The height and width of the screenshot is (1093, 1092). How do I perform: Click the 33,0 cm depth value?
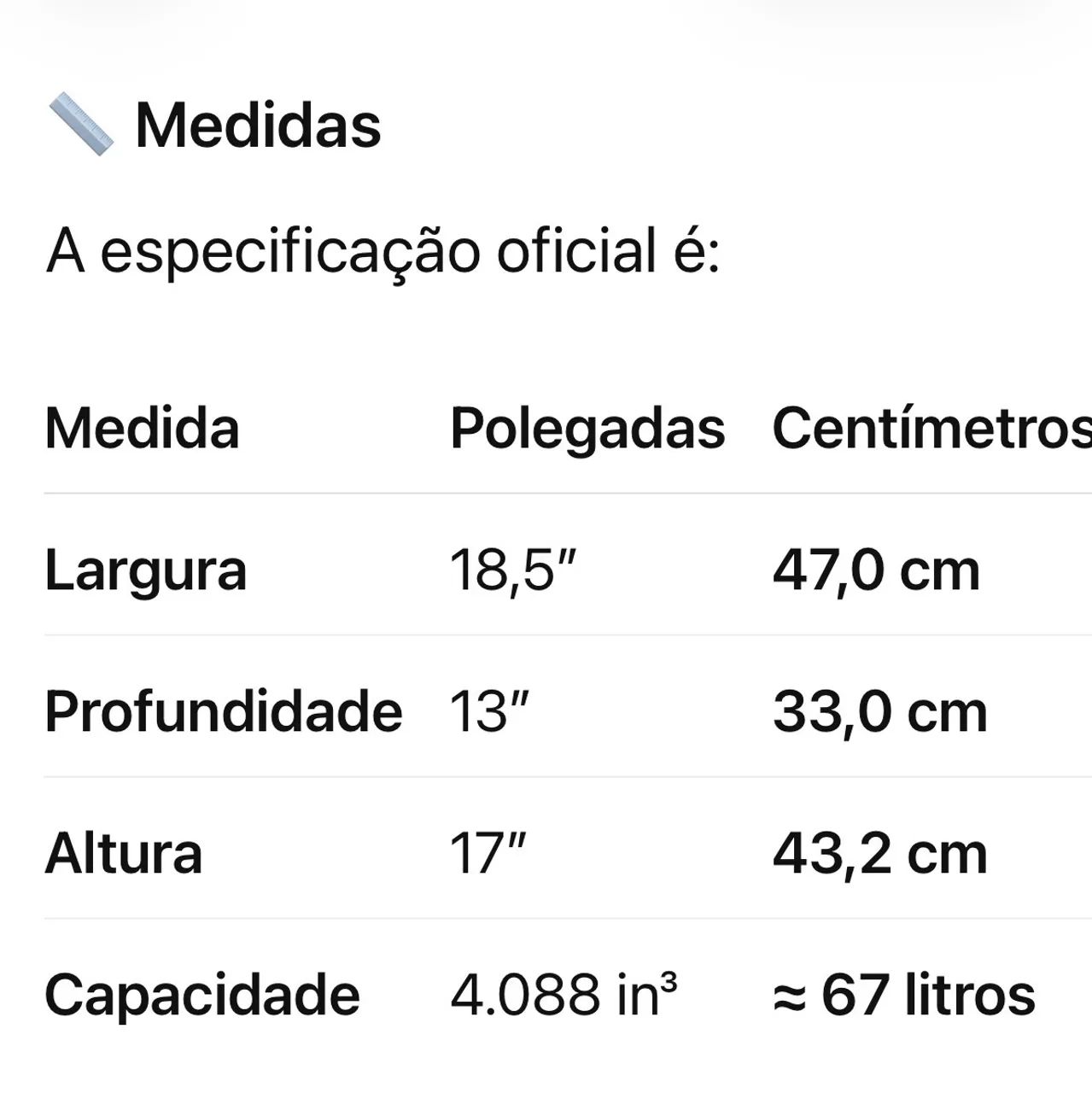(x=880, y=711)
